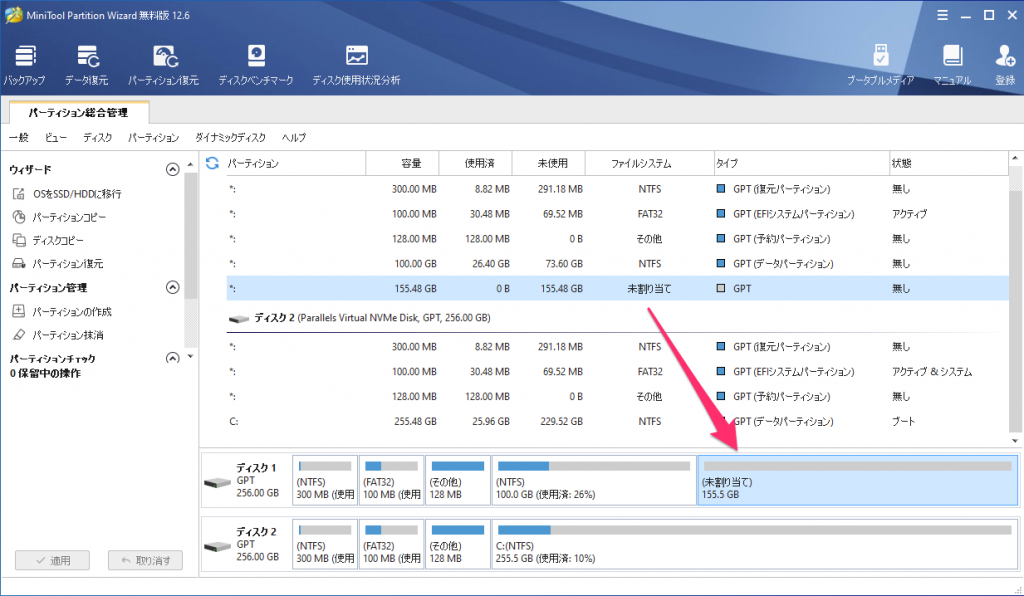Click the 適用 apply button
This screenshot has height=596, width=1024.
[52, 560]
